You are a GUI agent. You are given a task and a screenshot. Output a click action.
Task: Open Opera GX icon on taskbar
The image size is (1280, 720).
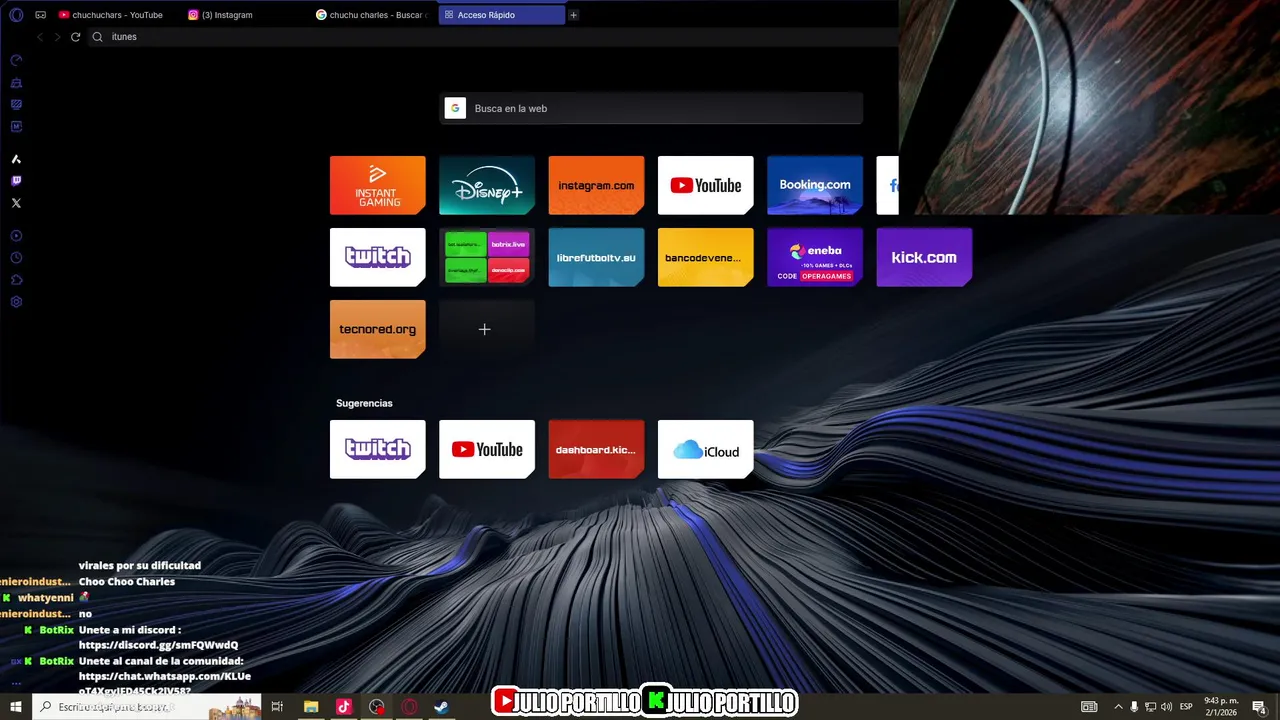click(x=409, y=707)
